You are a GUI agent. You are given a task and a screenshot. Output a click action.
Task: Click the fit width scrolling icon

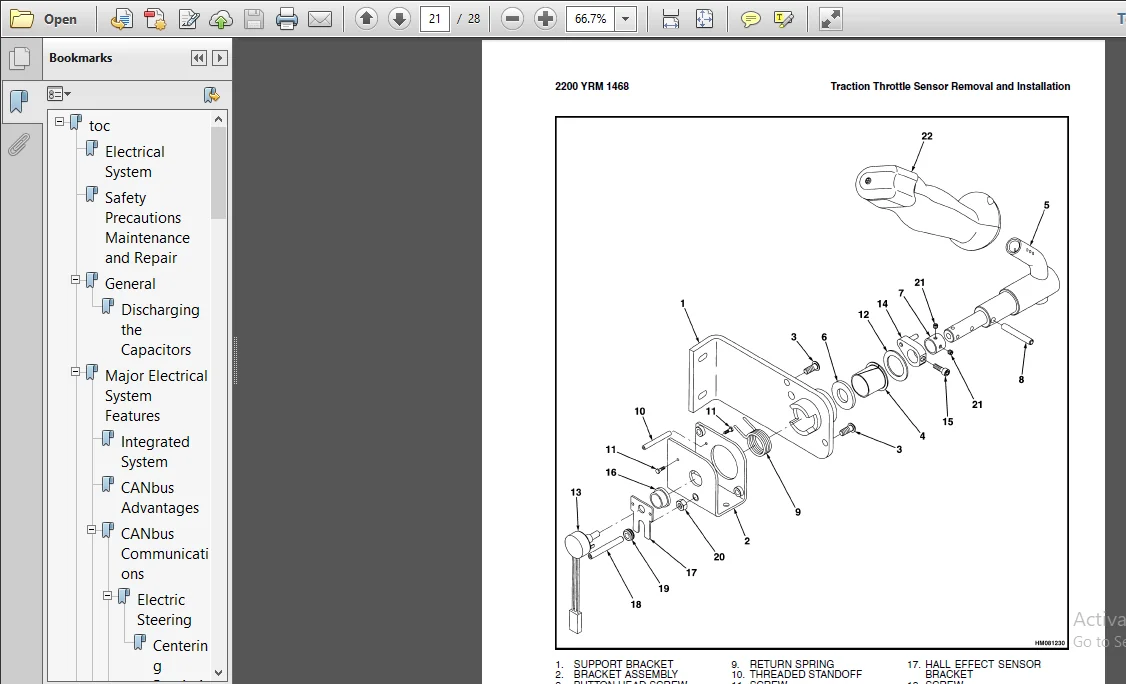pos(671,19)
